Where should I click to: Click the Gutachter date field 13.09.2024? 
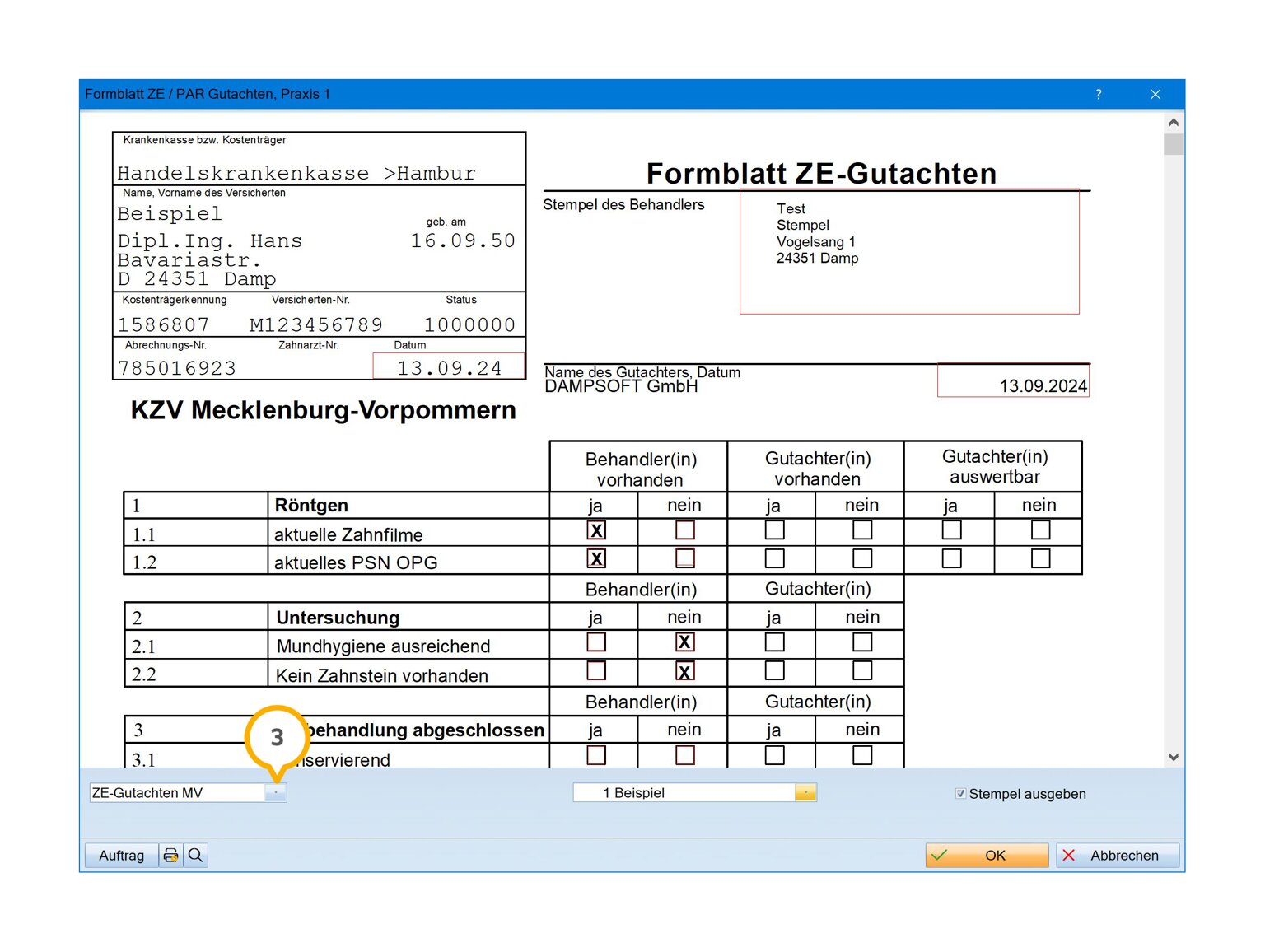tap(1013, 381)
